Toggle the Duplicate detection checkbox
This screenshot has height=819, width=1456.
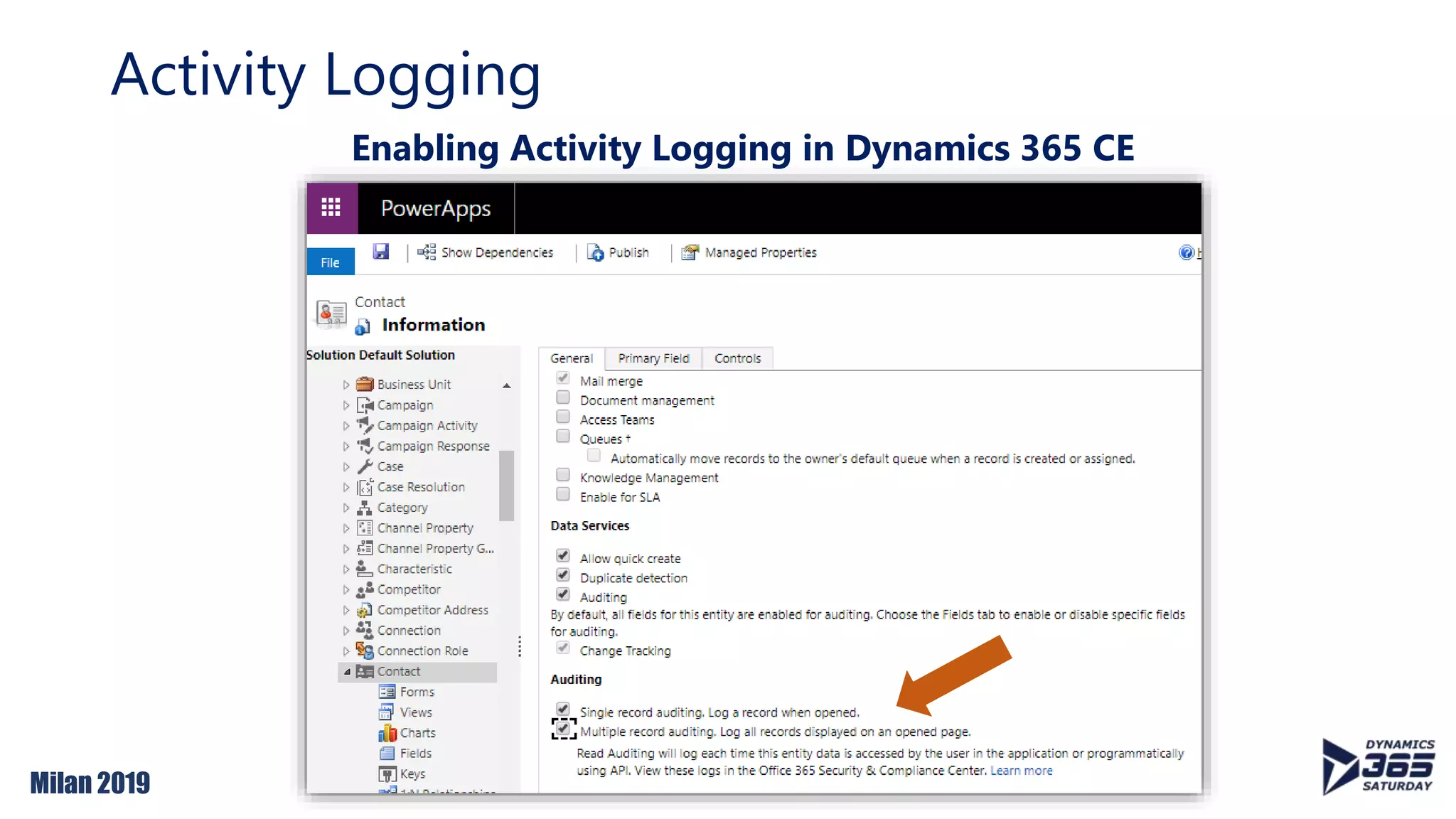pos(563,574)
